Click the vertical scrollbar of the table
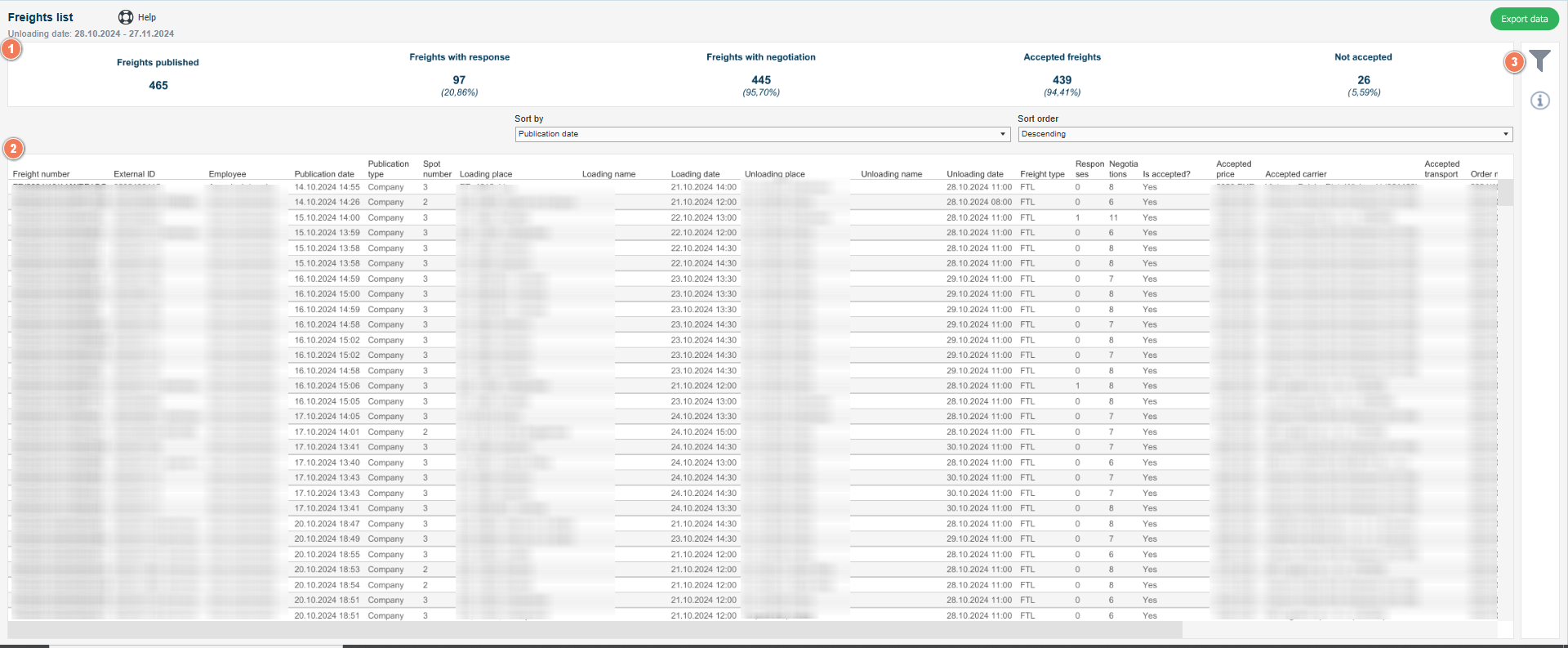Image resolution: width=1568 pixels, height=648 pixels. 1505,193
